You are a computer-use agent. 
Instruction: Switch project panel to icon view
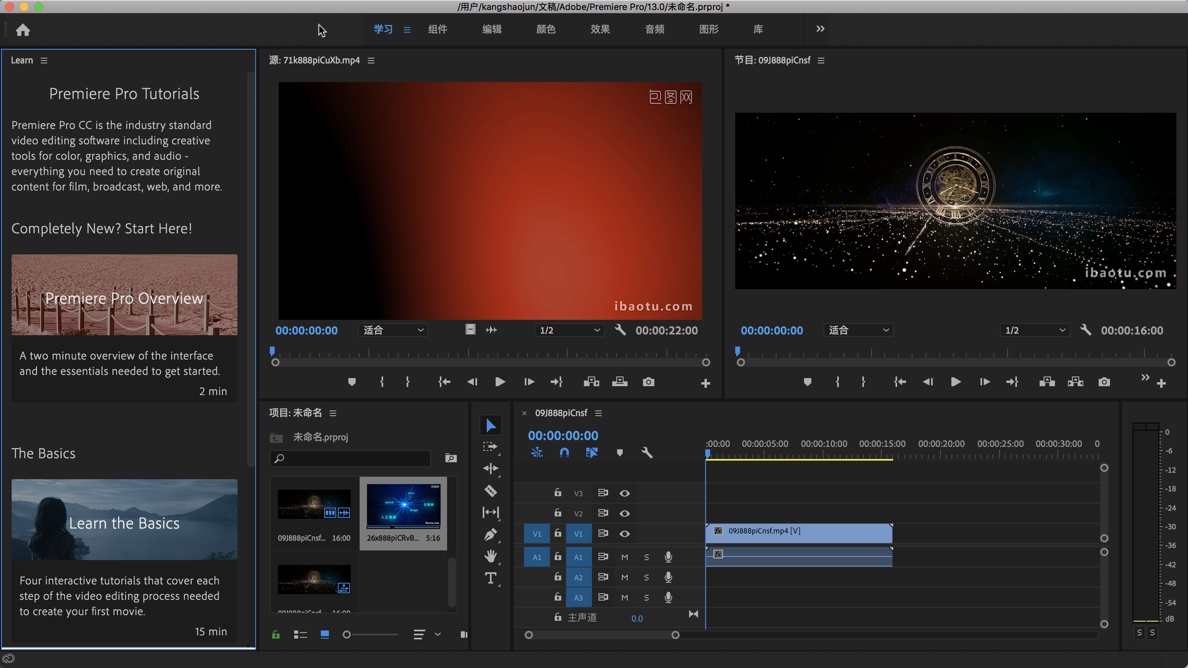(325, 635)
